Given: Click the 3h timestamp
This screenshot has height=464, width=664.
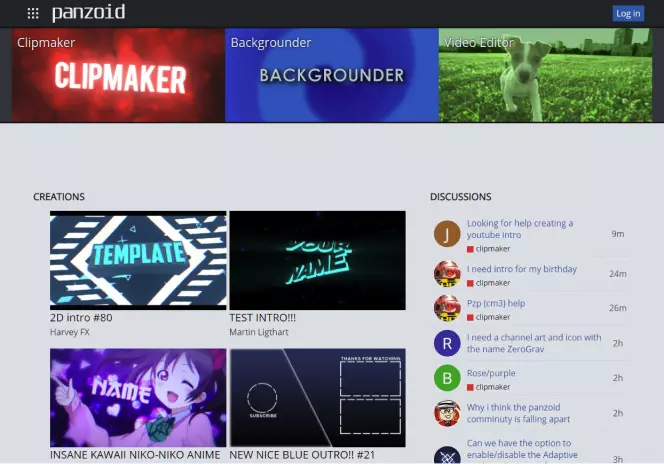Looking at the screenshot, I should pyautogui.click(x=618, y=459).
